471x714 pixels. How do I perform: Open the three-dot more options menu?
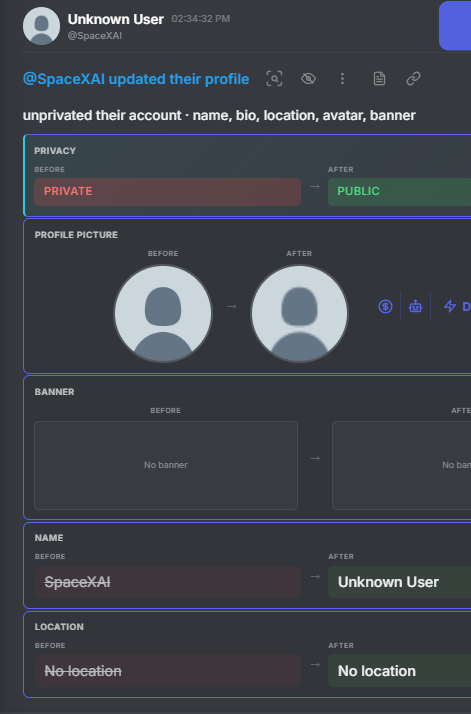[343, 79]
